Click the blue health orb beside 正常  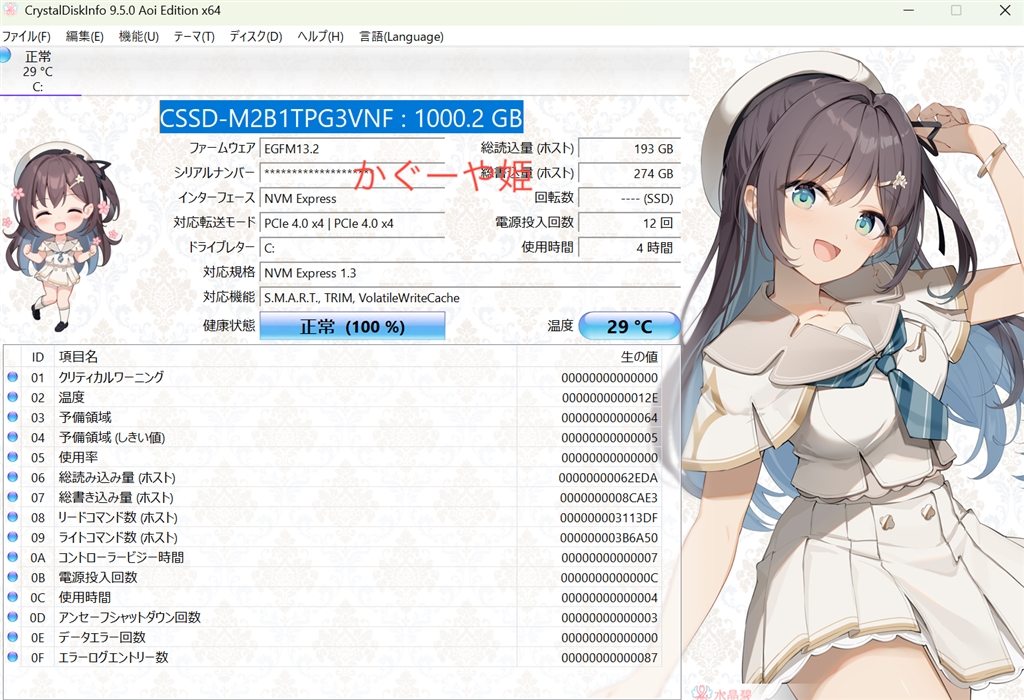(5, 56)
